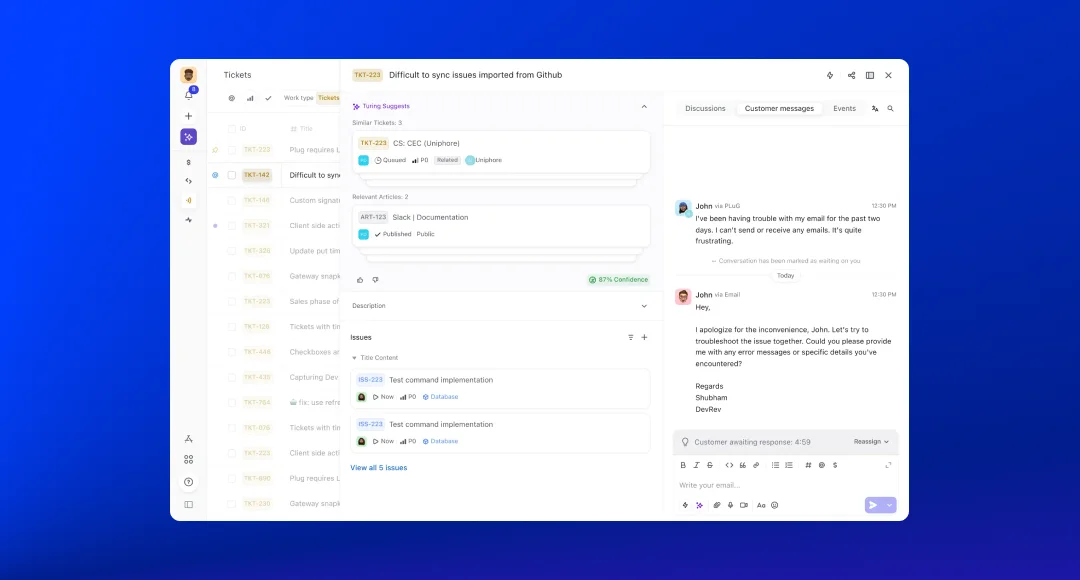This screenshot has width=1080, height=580.
Task: Toggle text formatting Aa icon
Action: (761, 505)
